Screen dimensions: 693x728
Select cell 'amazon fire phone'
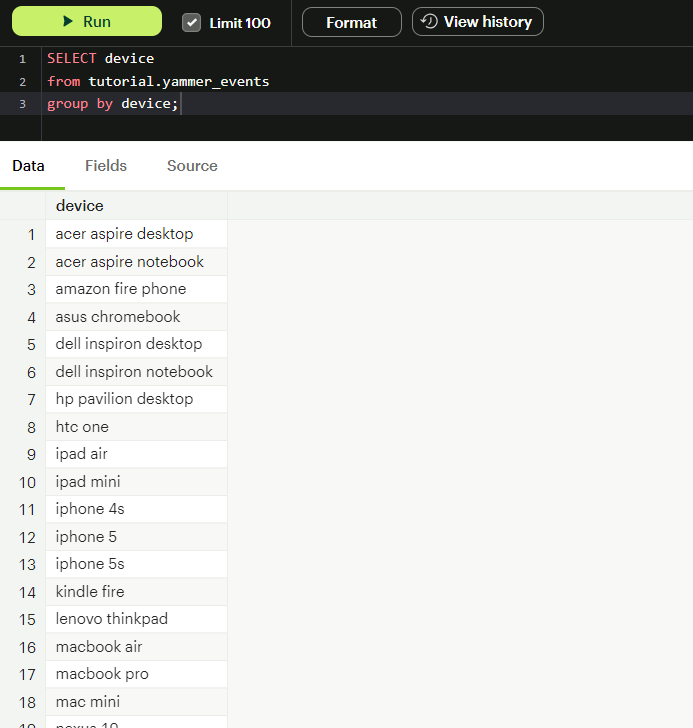point(136,289)
